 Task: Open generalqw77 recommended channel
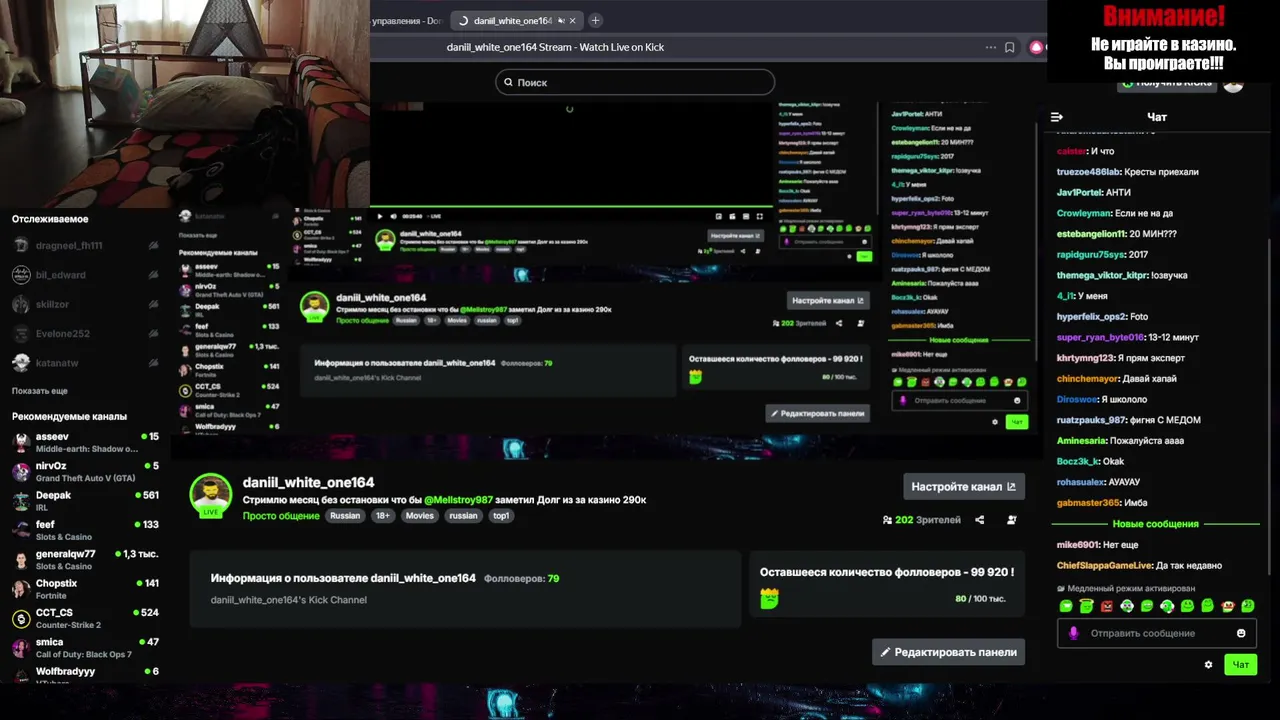click(x=85, y=559)
